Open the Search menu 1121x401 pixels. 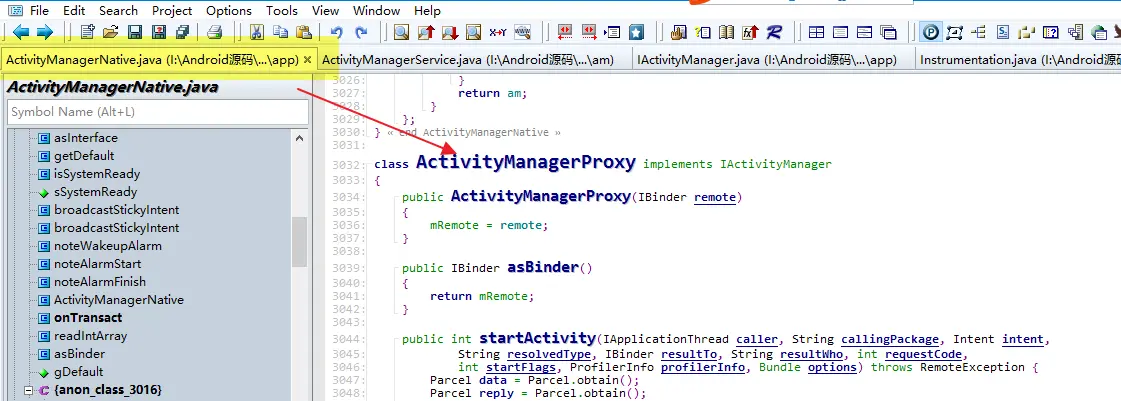click(119, 11)
